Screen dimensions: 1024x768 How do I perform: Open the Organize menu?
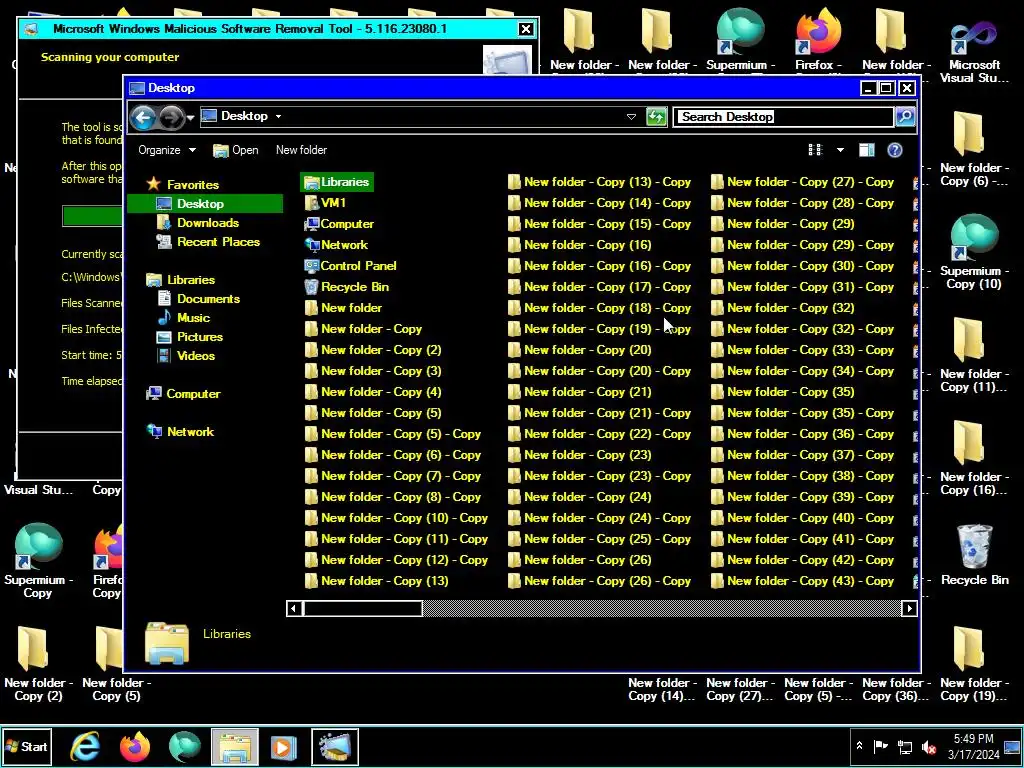(x=167, y=150)
